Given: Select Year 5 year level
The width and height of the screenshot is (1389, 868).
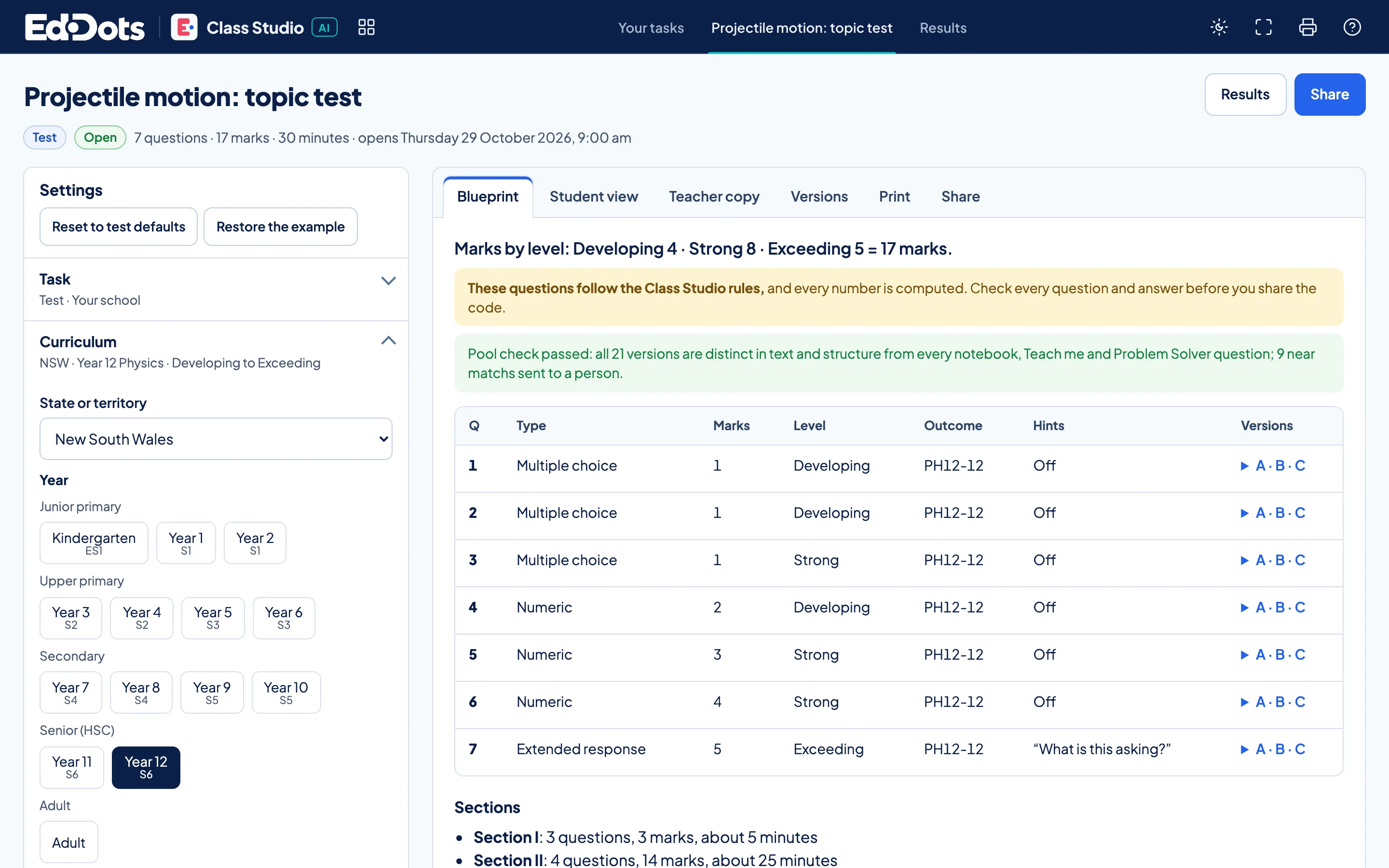Looking at the screenshot, I should pos(213,618).
